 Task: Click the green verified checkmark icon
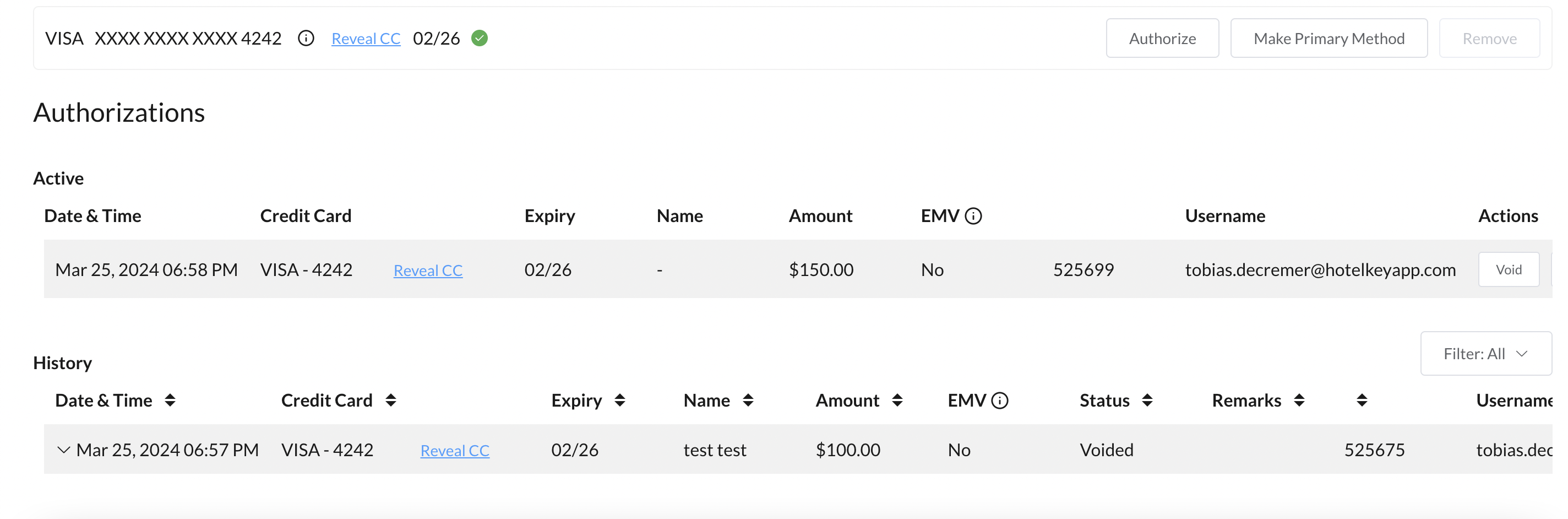point(480,39)
